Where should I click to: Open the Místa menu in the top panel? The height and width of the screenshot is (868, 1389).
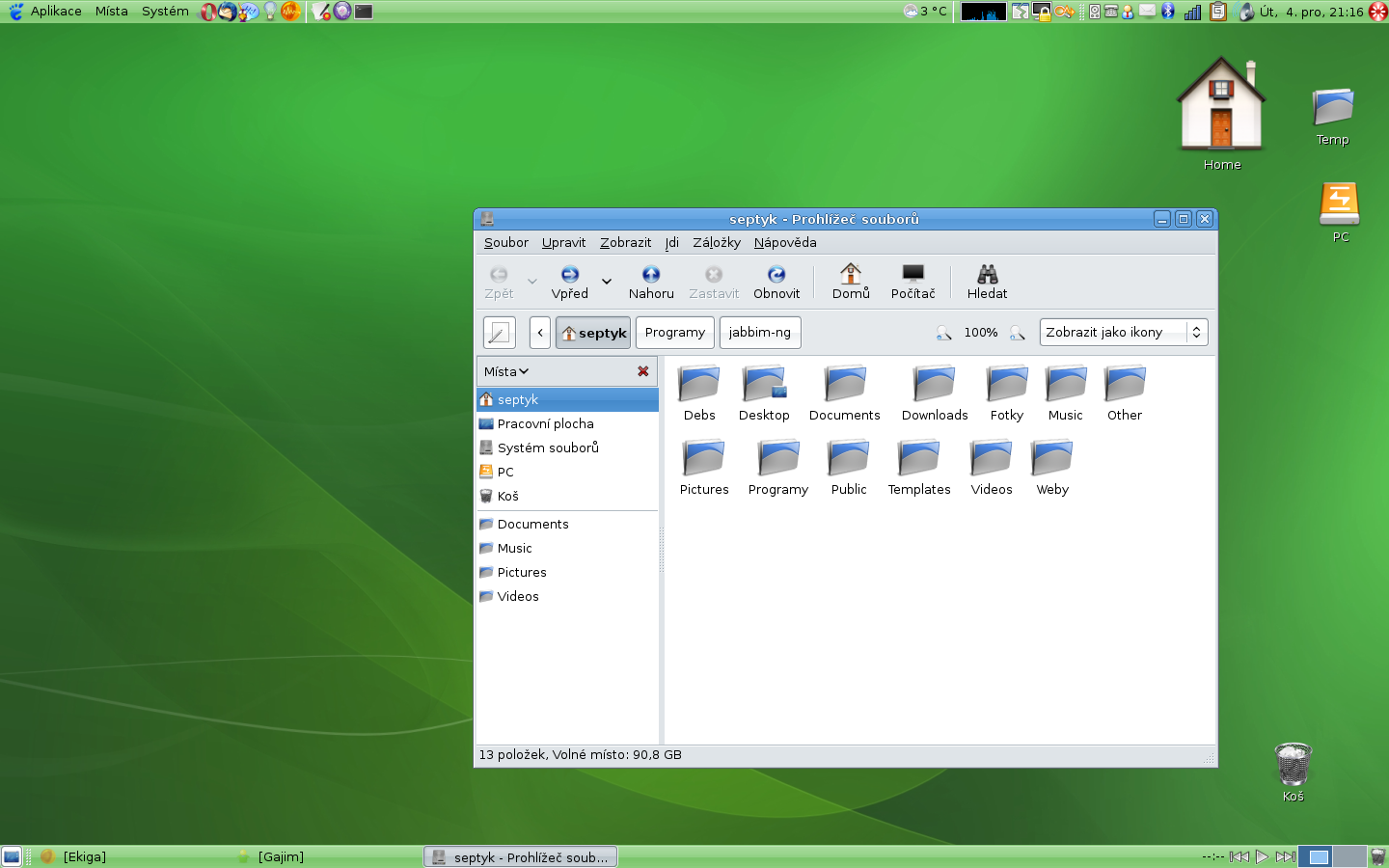point(111,12)
